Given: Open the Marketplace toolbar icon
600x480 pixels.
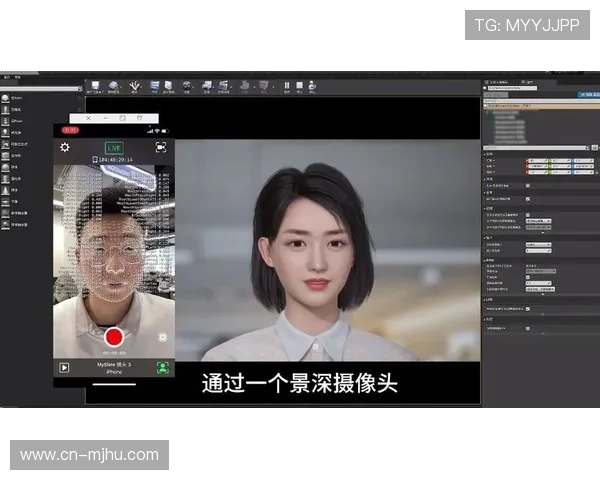Looking at the screenshot, I should [168, 85].
